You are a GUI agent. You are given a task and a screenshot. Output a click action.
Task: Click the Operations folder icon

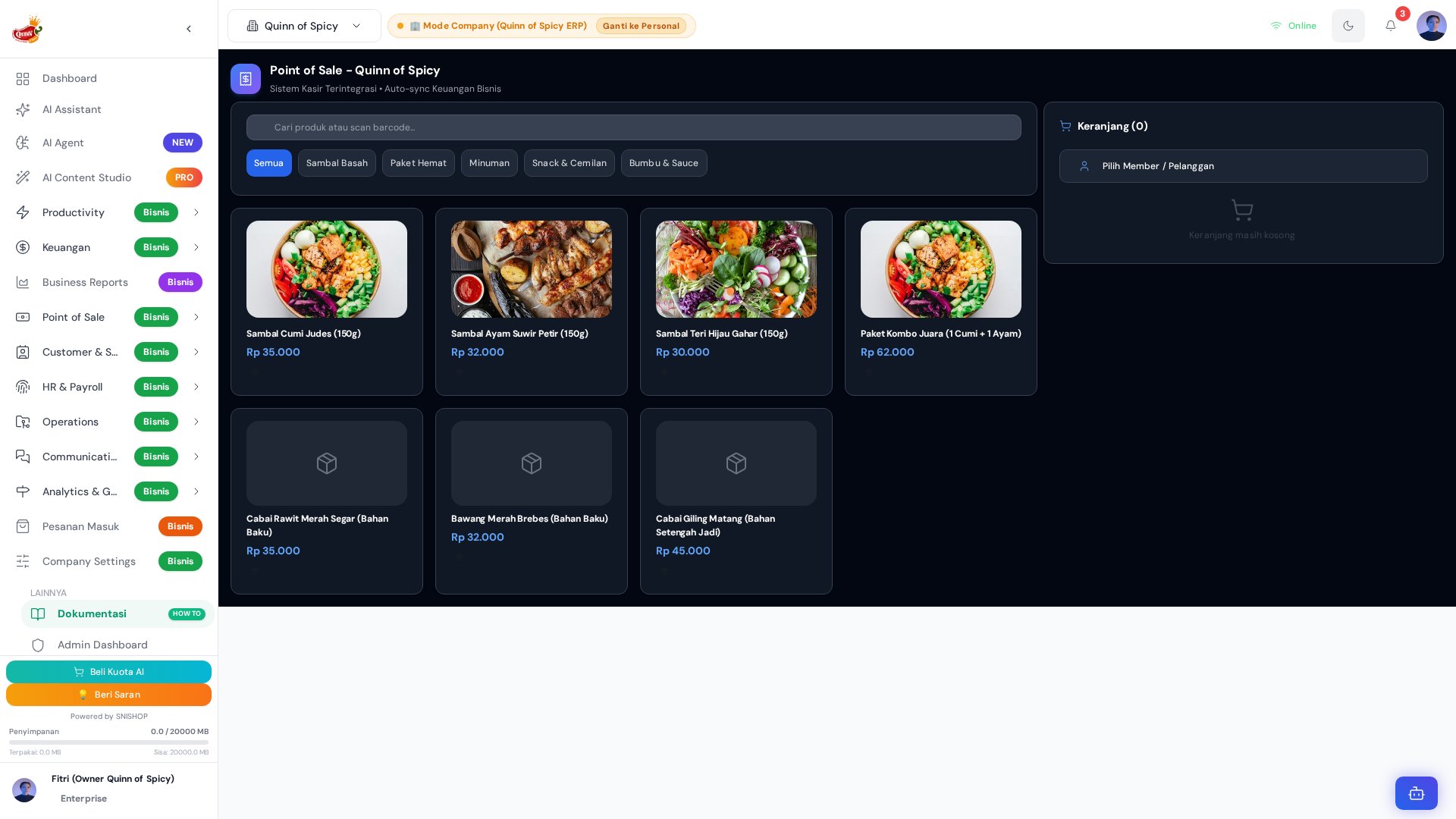click(23, 422)
